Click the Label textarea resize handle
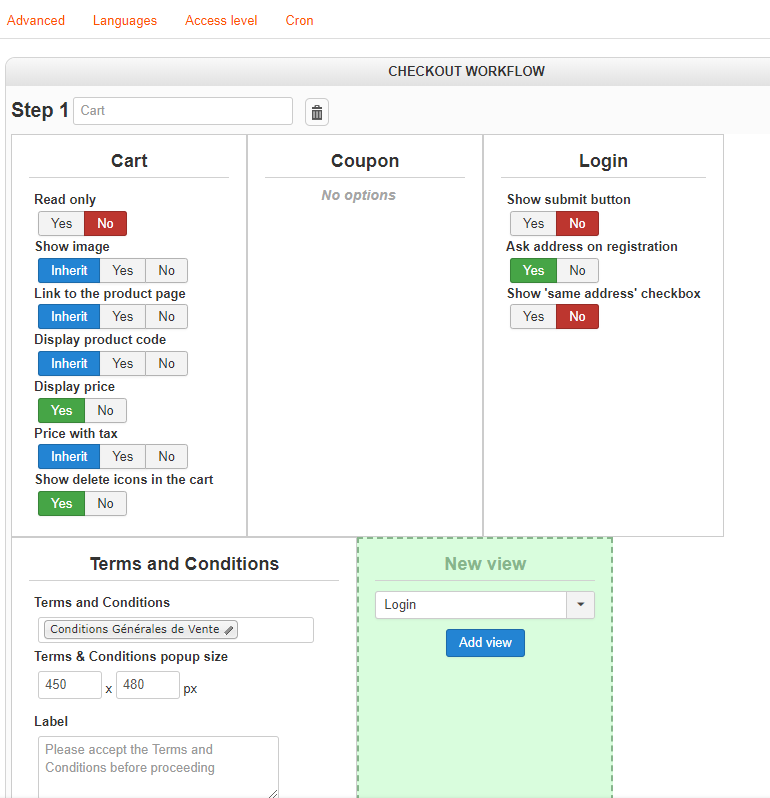 (x=273, y=793)
